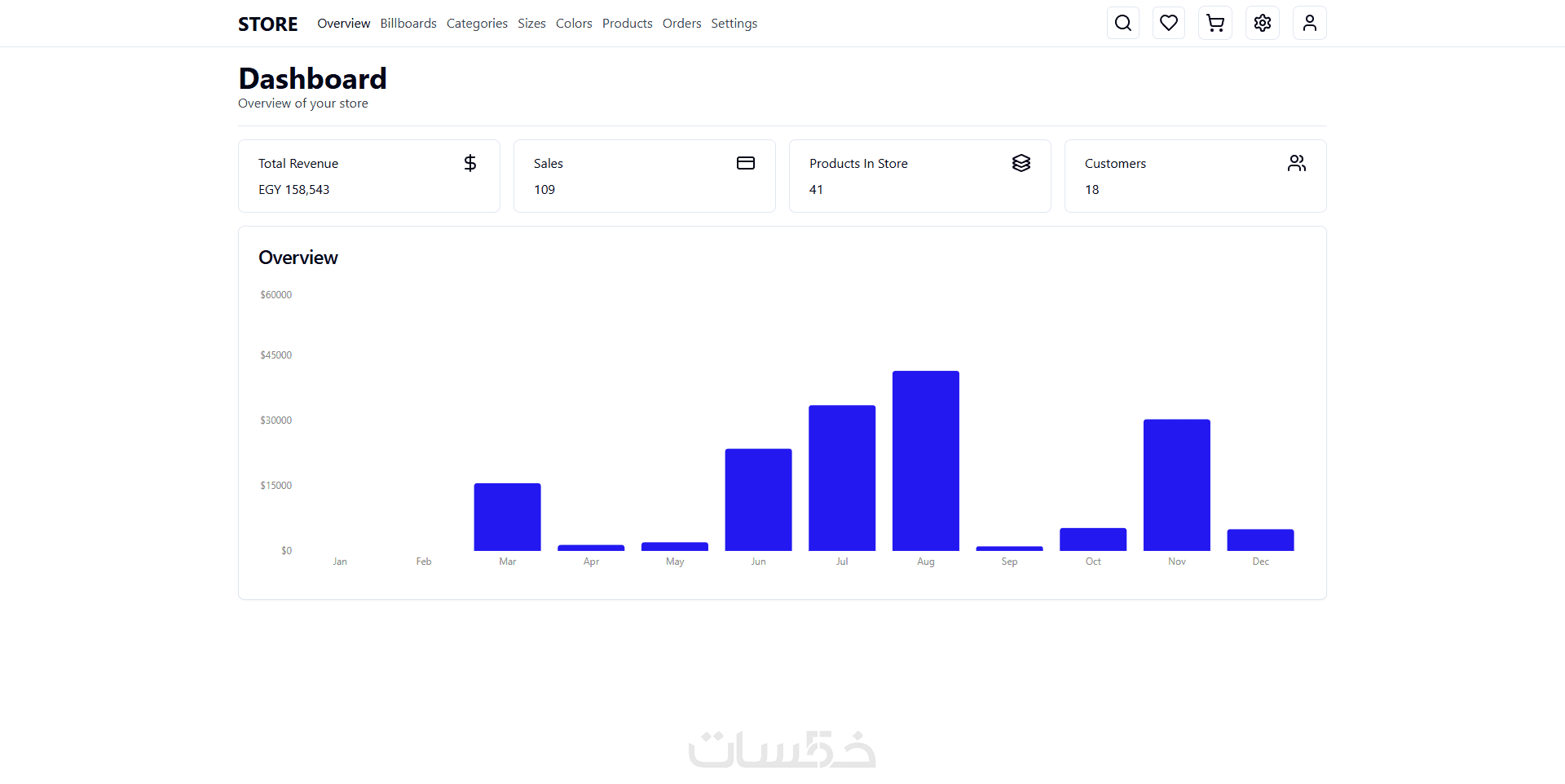
Task: Open the search icon in the header
Action: point(1122,23)
